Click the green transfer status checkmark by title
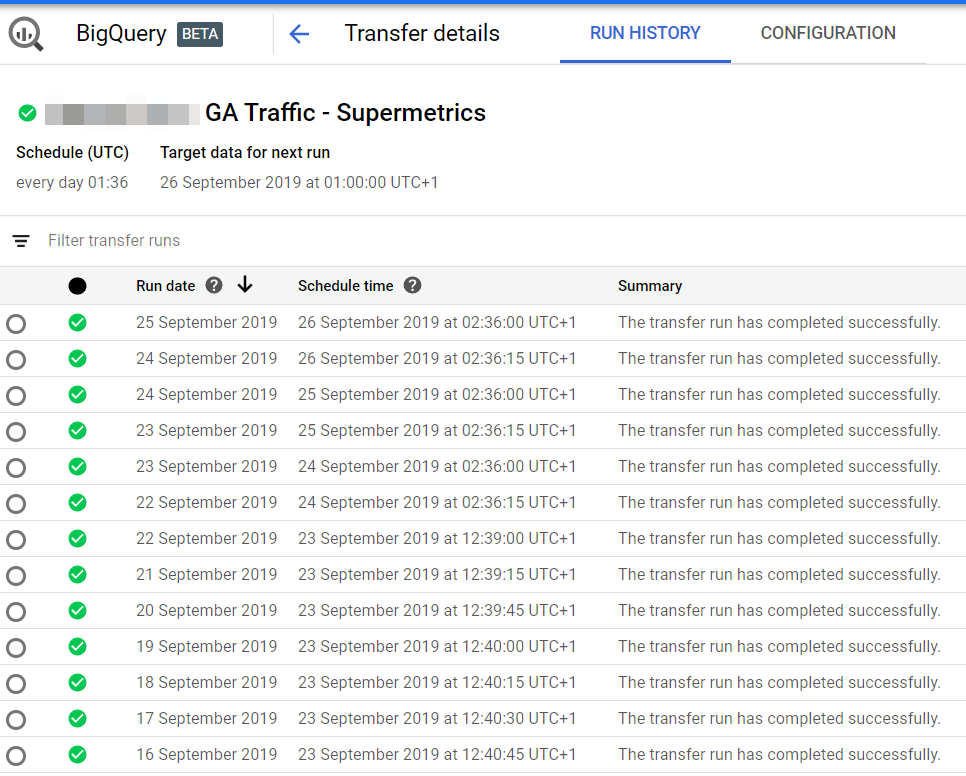 [x=28, y=113]
